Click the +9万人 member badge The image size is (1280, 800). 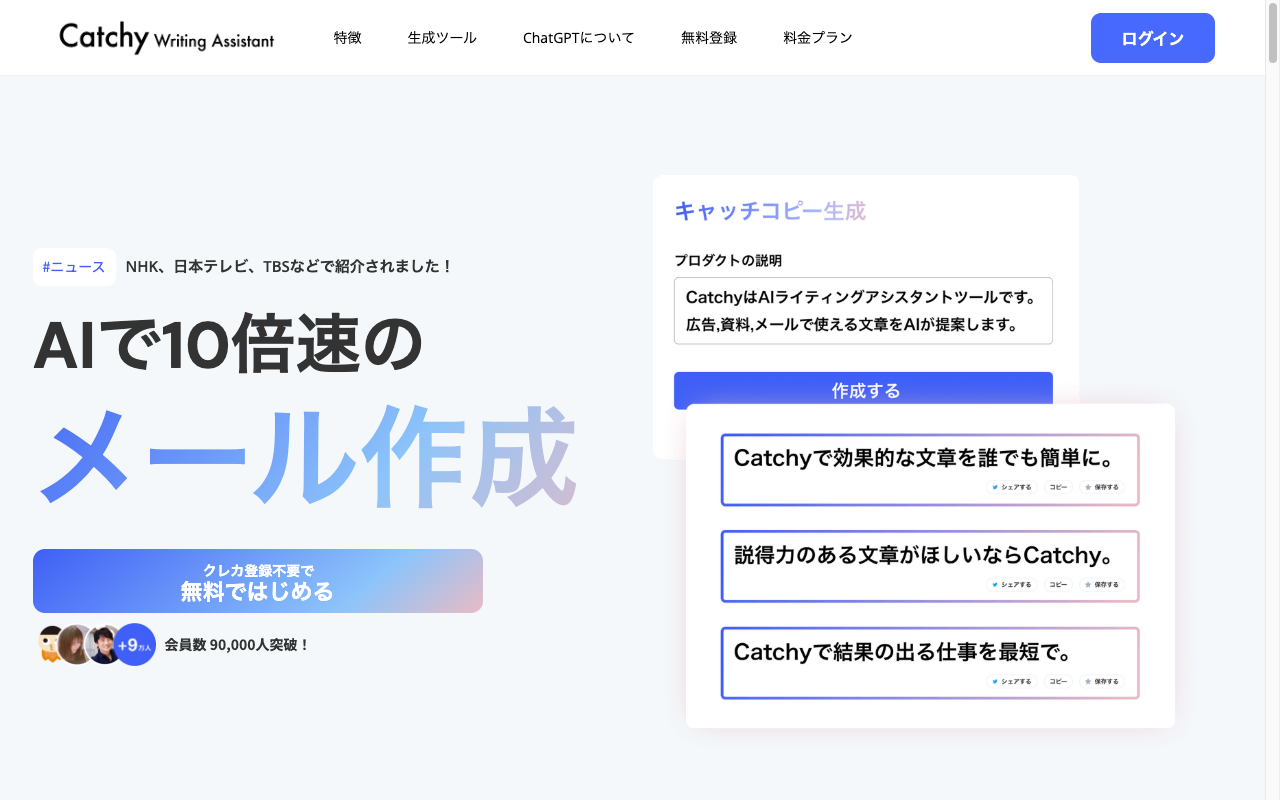coord(135,645)
